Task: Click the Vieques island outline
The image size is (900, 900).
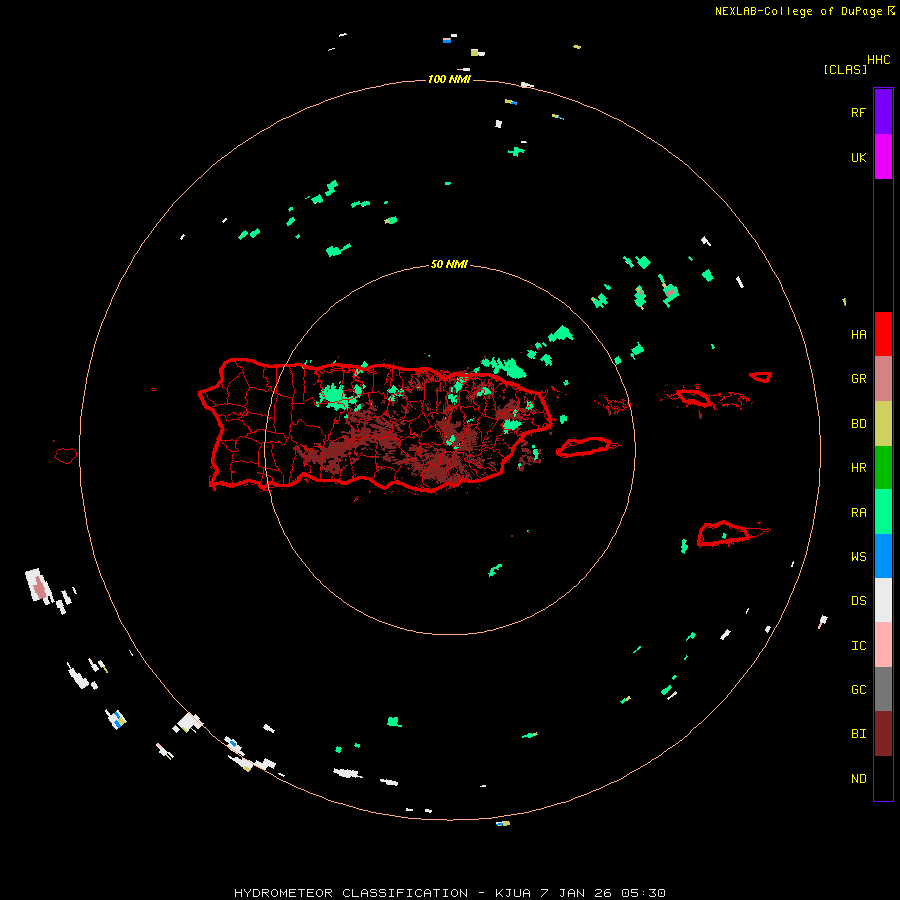Action: [x=584, y=446]
